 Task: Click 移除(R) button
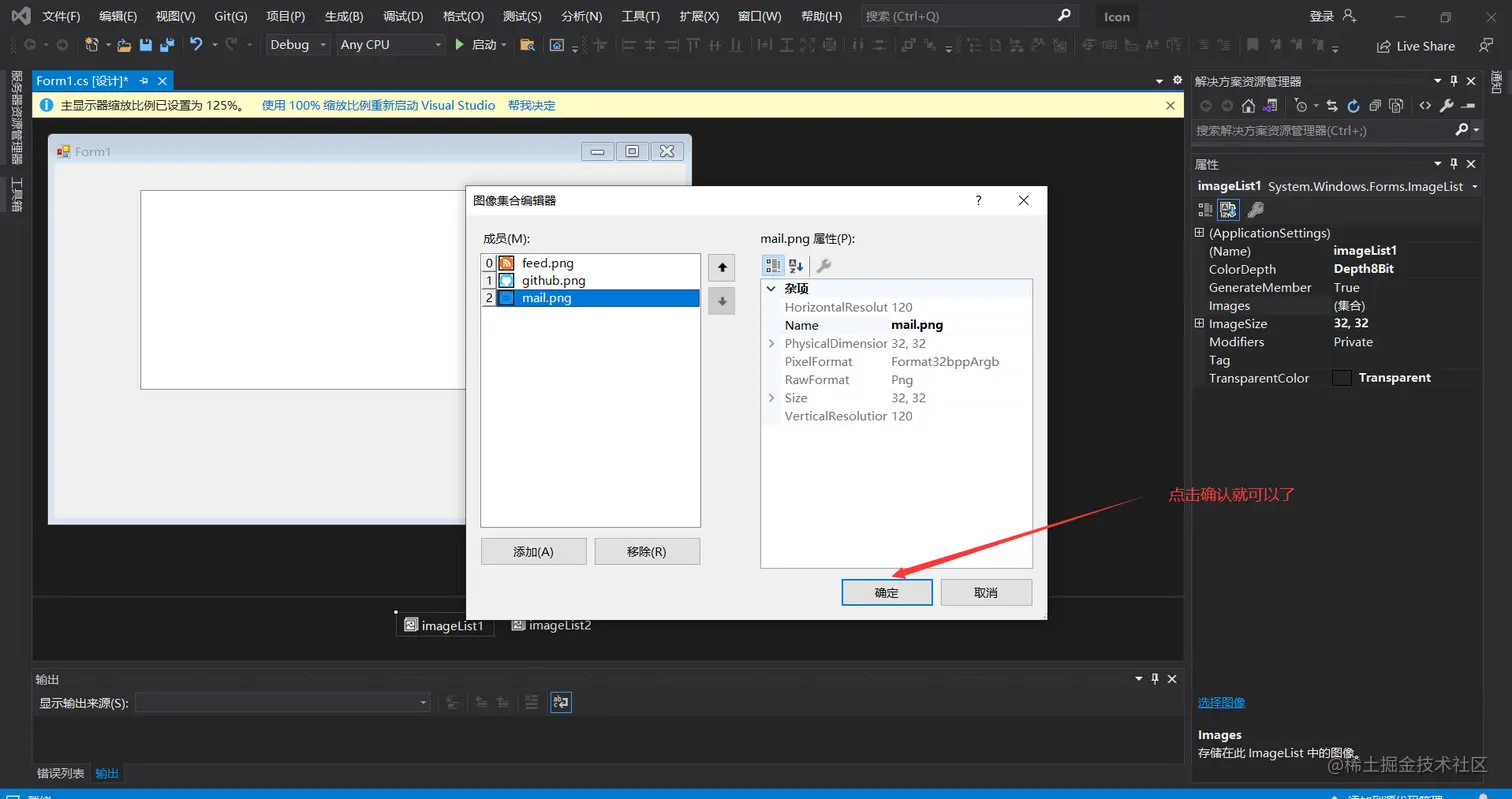(x=647, y=552)
